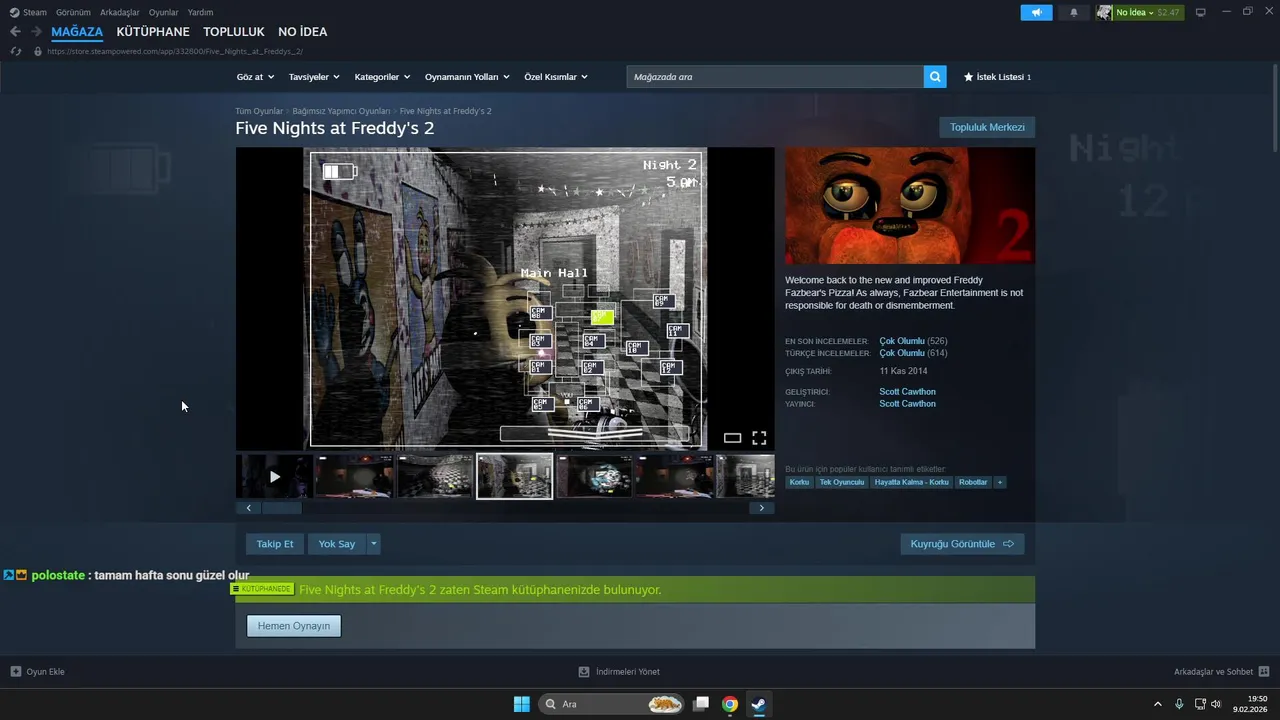The width and height of the screenshot is (1280, 720).
Task: Click the microphone tray icon
Action: coord(1180,704)
